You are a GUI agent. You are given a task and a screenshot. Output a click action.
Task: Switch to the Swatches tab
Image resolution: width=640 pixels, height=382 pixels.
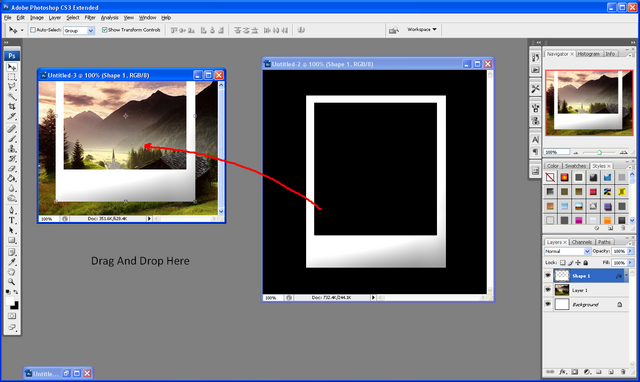tap(575, 166)
